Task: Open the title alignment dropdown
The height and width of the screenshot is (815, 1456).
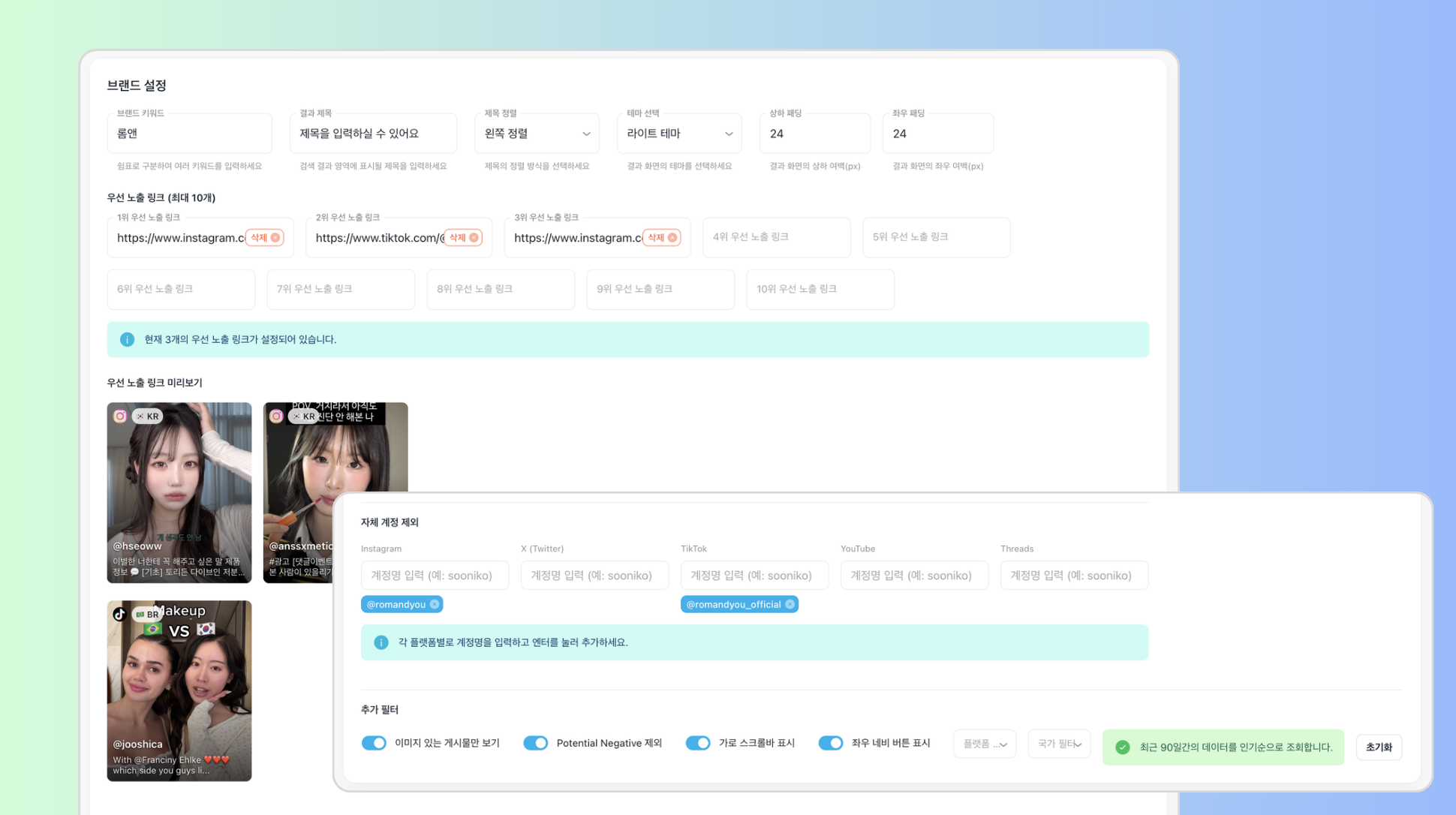Action: pyautogui.click(x=537, y=134)
